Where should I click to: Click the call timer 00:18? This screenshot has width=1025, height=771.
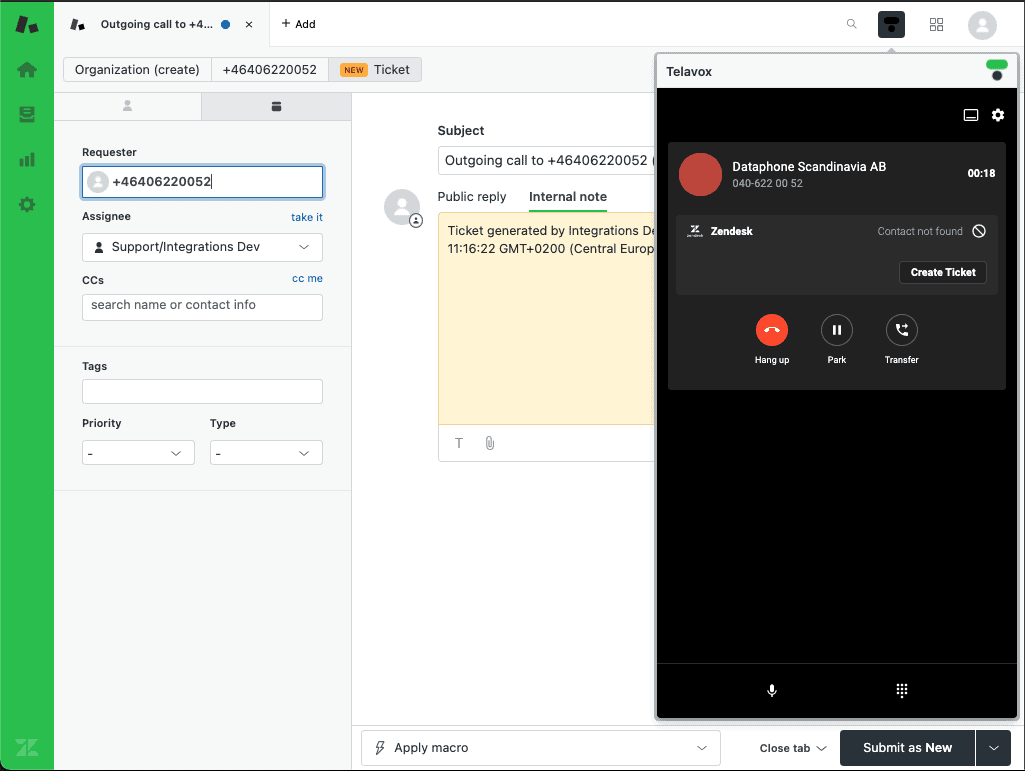tap(981, 173)
